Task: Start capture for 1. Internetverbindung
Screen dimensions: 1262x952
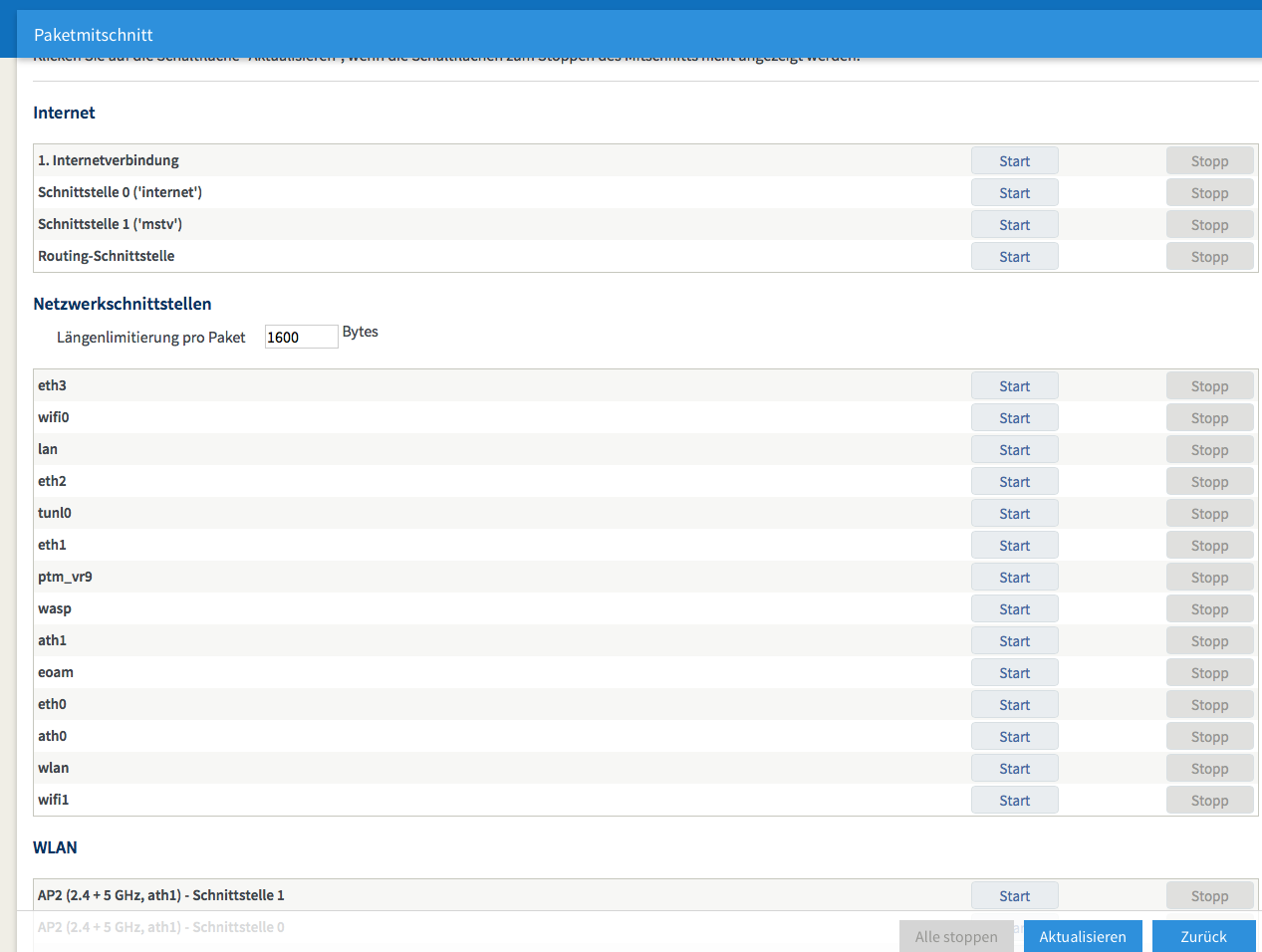Action: 1014,161
